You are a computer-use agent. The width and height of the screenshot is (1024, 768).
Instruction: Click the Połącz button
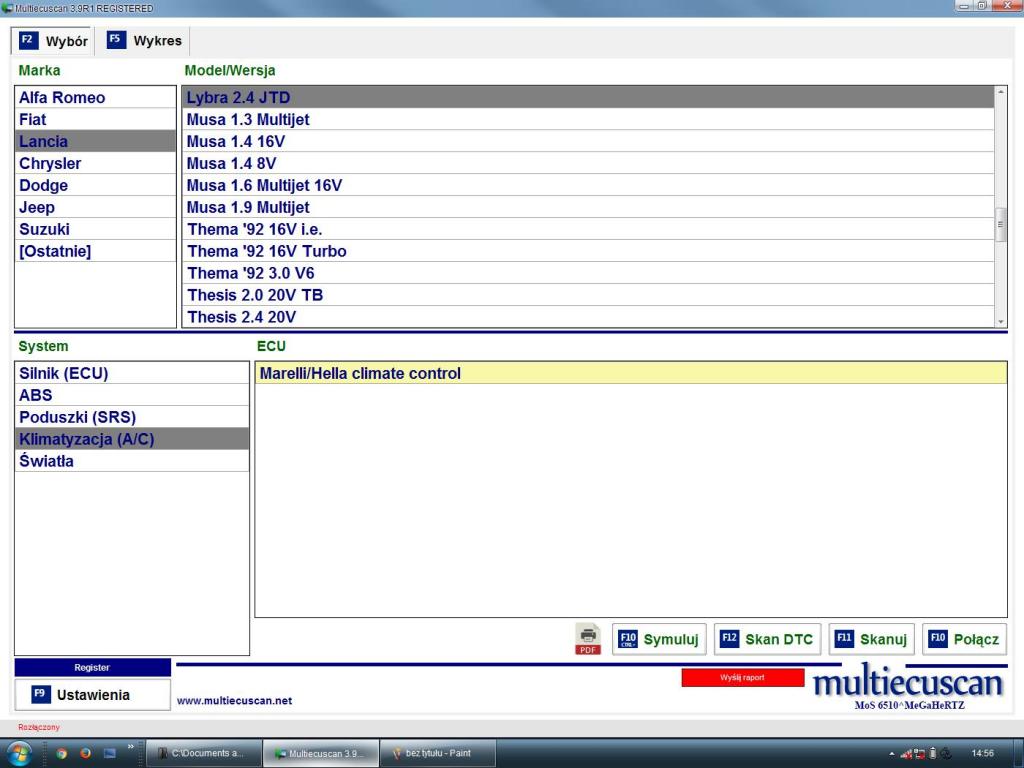pyautogui.click(x=965, y=639)
